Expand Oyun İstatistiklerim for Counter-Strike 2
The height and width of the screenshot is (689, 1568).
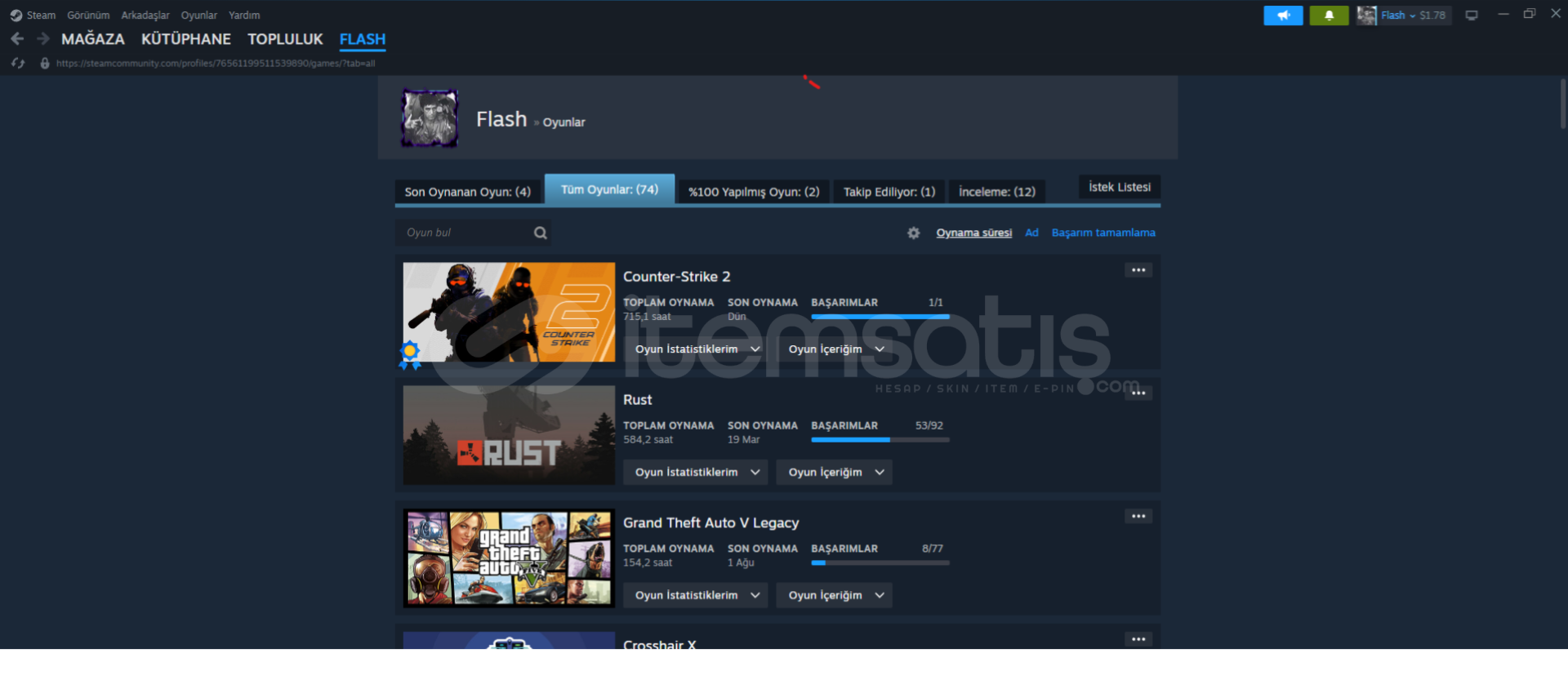coord(695,349)
